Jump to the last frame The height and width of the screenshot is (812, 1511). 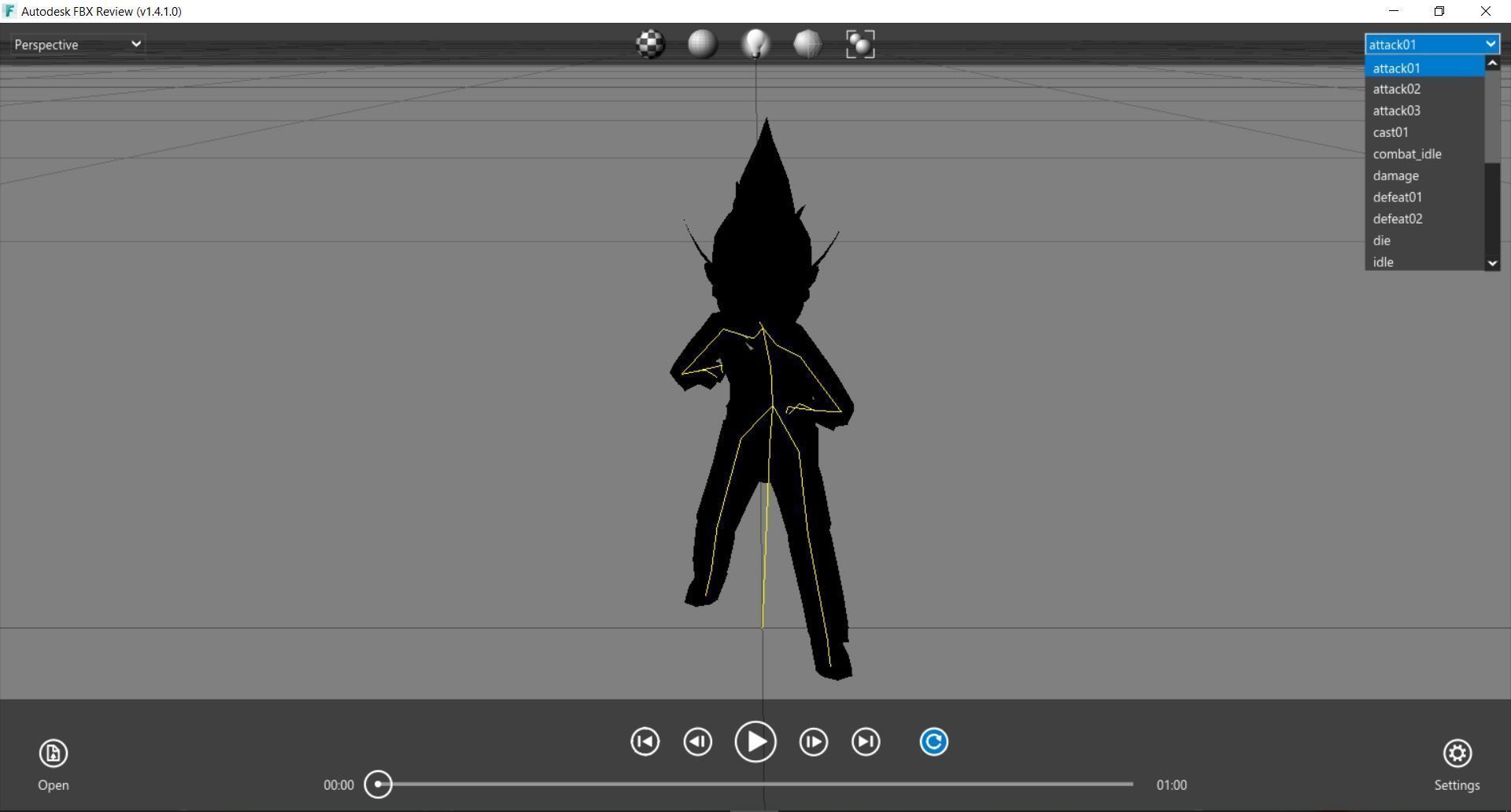point(866,742)
